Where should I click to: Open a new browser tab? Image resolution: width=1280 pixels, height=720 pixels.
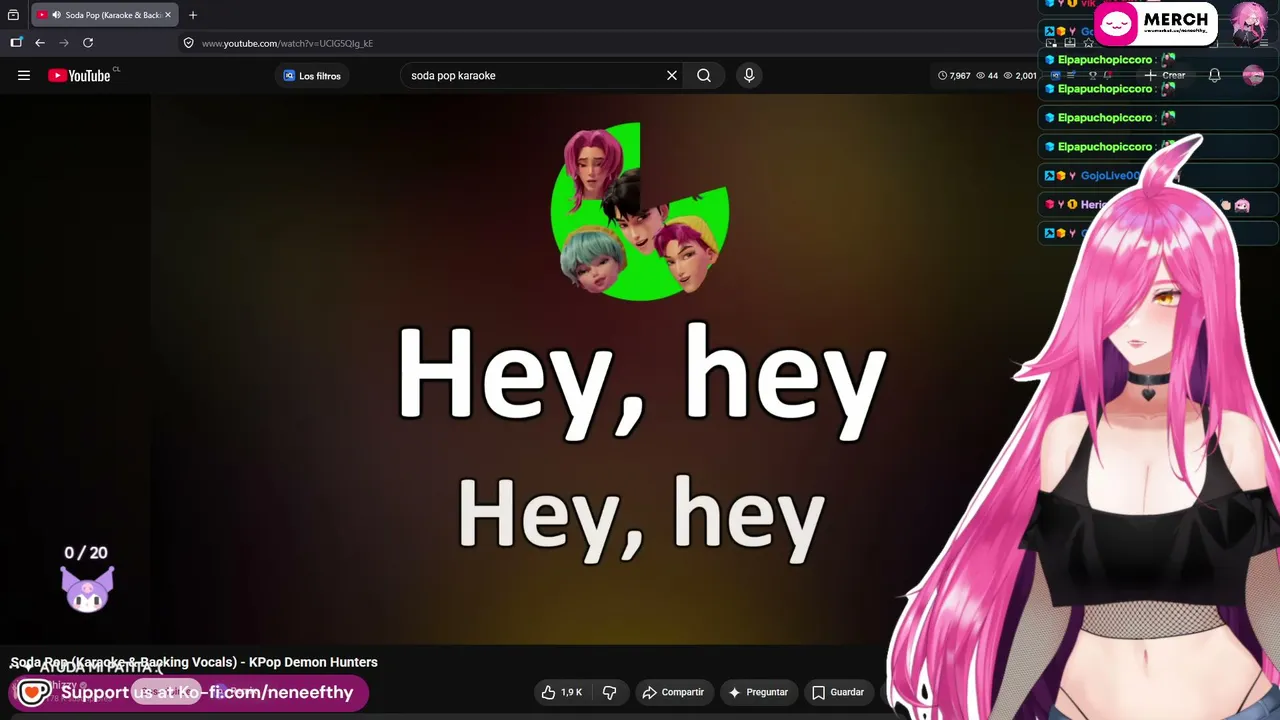click(x=193, y=15)
